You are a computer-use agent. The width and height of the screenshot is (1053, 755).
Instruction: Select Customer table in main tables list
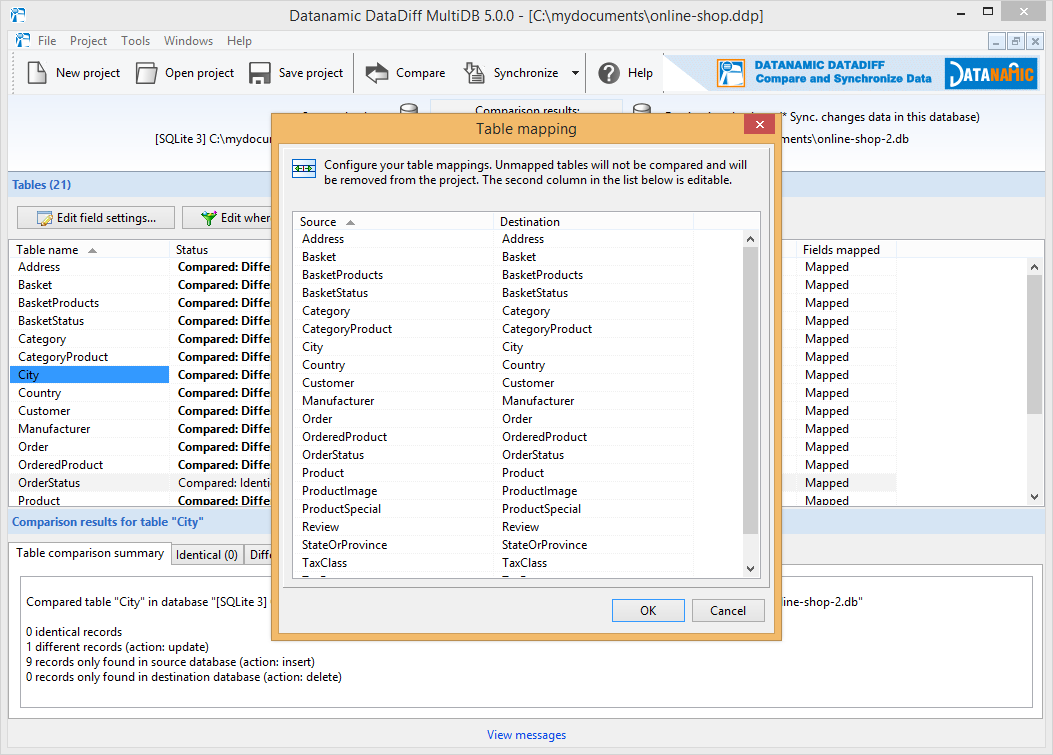(x=89, y=411)
